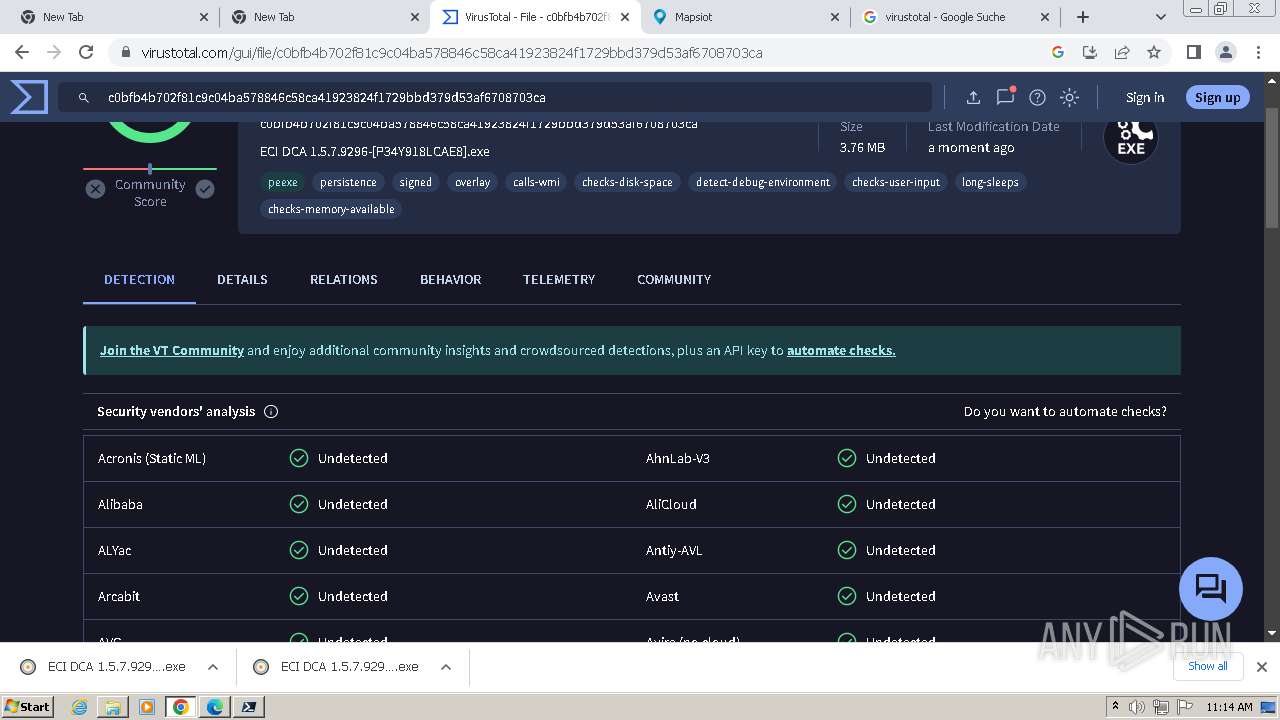This screenshot has height=720, width=1280.
Task: Click the Antiy-AVL vendor name
Action: pos(674,550)
